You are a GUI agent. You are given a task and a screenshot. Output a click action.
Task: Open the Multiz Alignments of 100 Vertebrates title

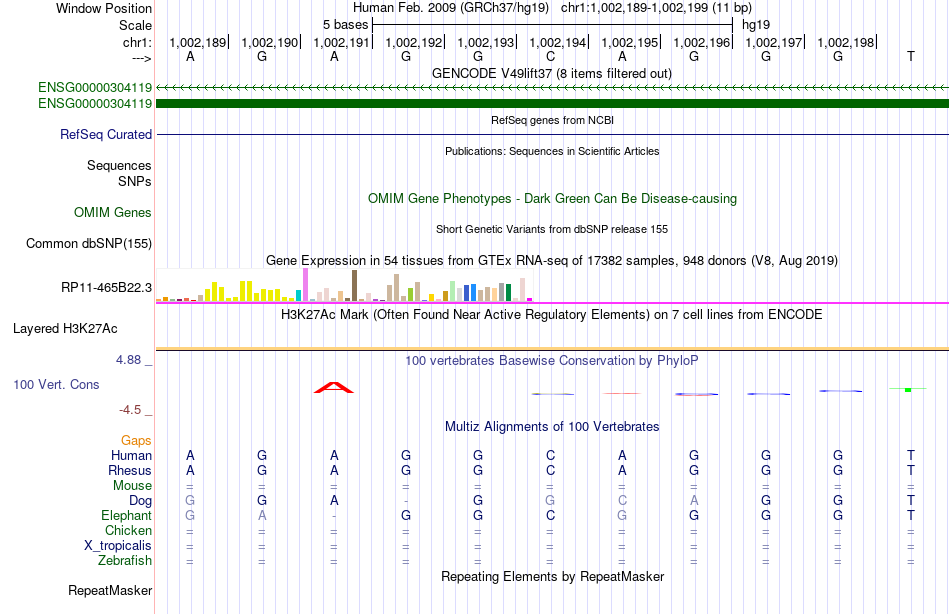[552, 426]
